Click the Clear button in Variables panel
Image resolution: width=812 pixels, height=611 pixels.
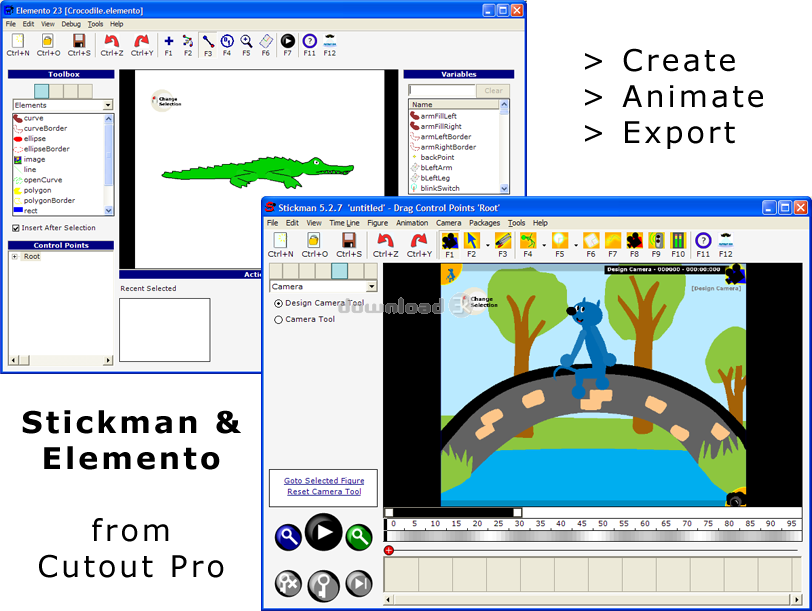493,91
